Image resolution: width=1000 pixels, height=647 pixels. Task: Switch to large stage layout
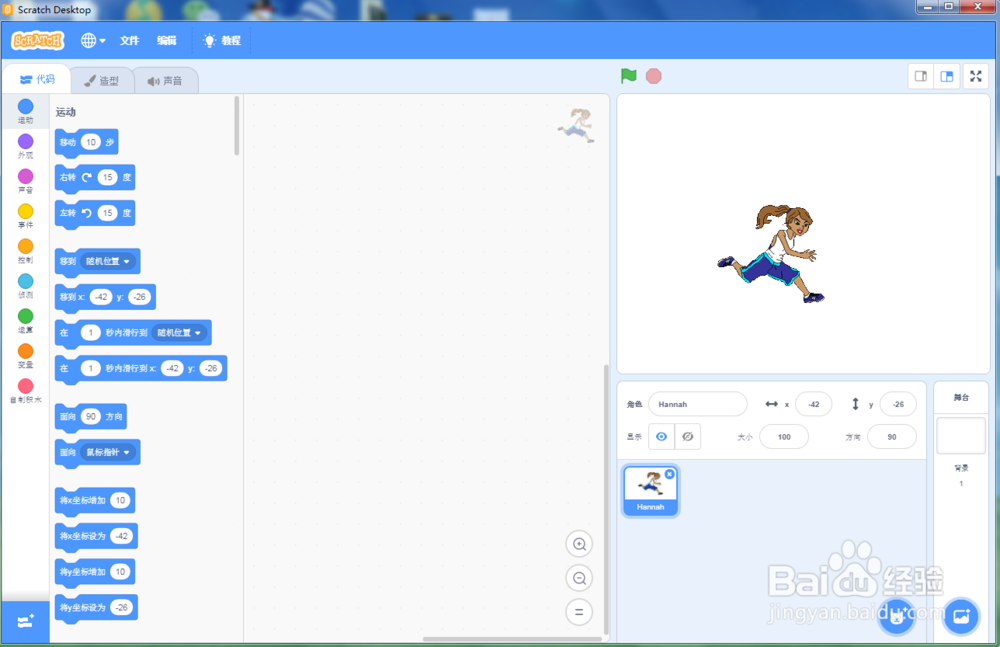(x=947, y=77)
